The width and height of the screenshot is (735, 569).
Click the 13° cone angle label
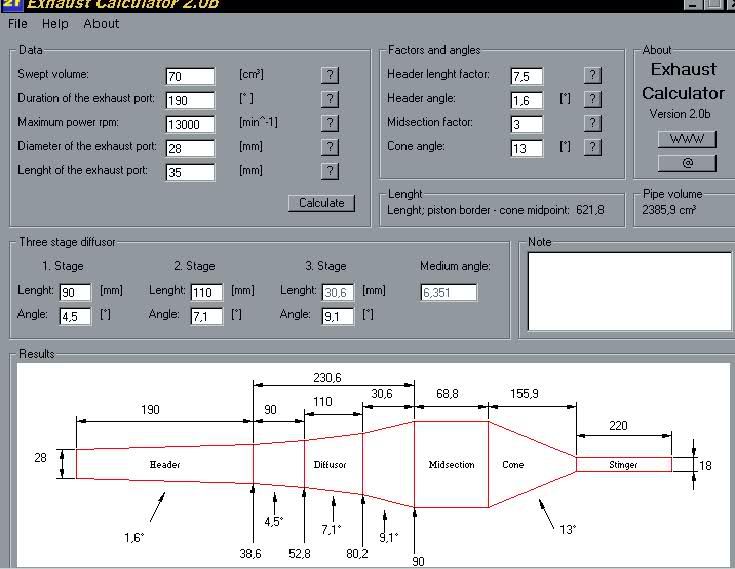[x=567, y=529]
